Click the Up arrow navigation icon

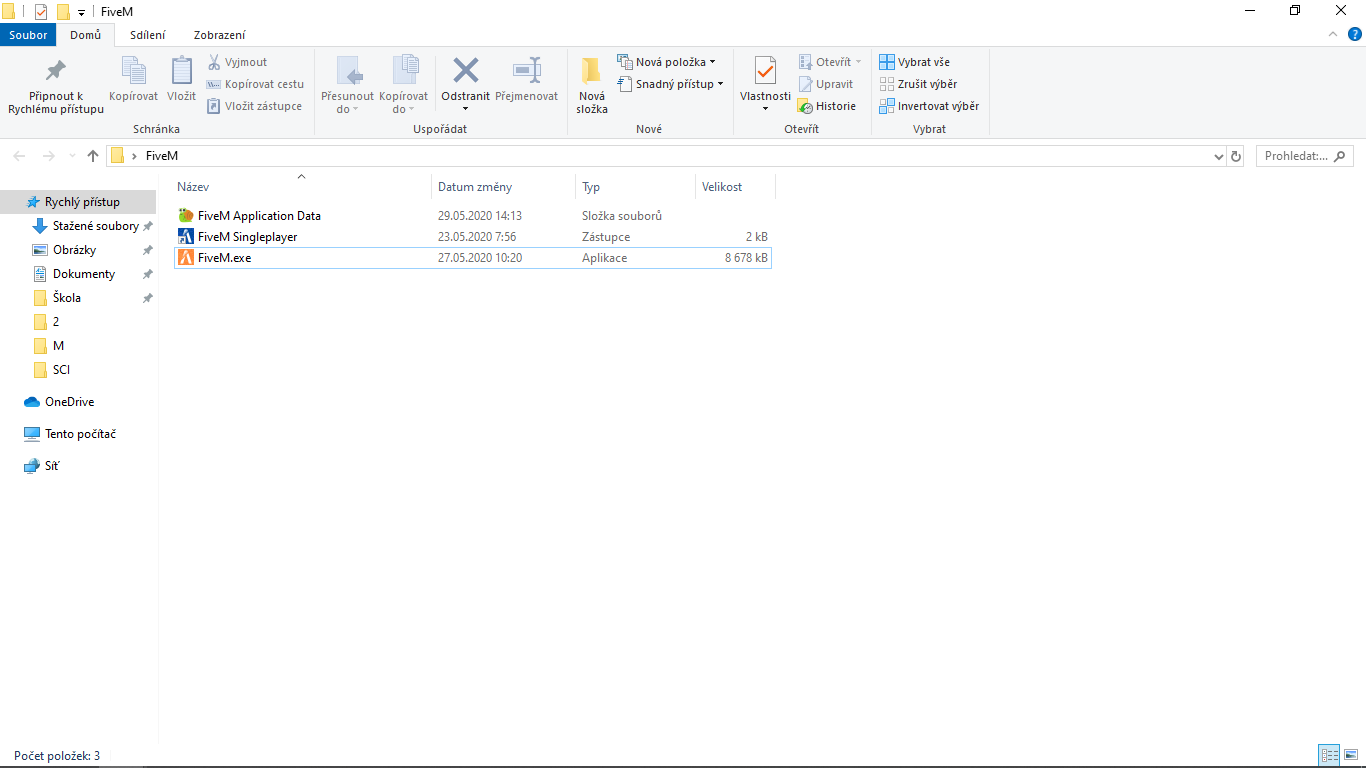pyautogui.click(x=93, y=156)
